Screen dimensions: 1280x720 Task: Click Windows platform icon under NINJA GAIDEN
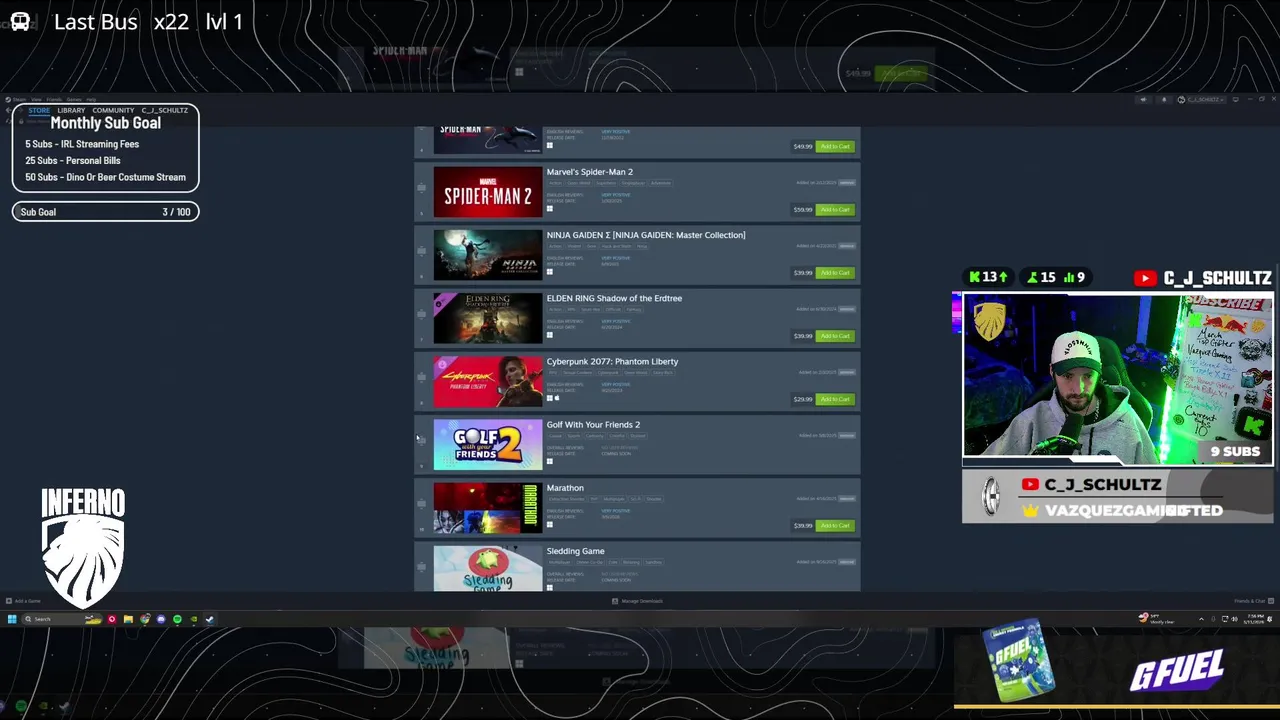(549, 272)
